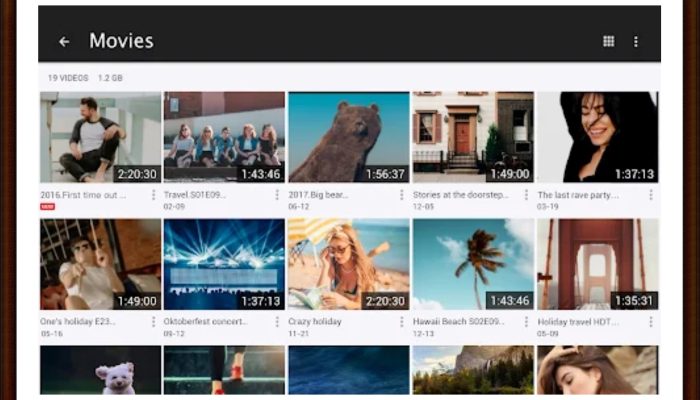Open the top bar overflow menu
700x400 pixels.
[x=636, y=42]
